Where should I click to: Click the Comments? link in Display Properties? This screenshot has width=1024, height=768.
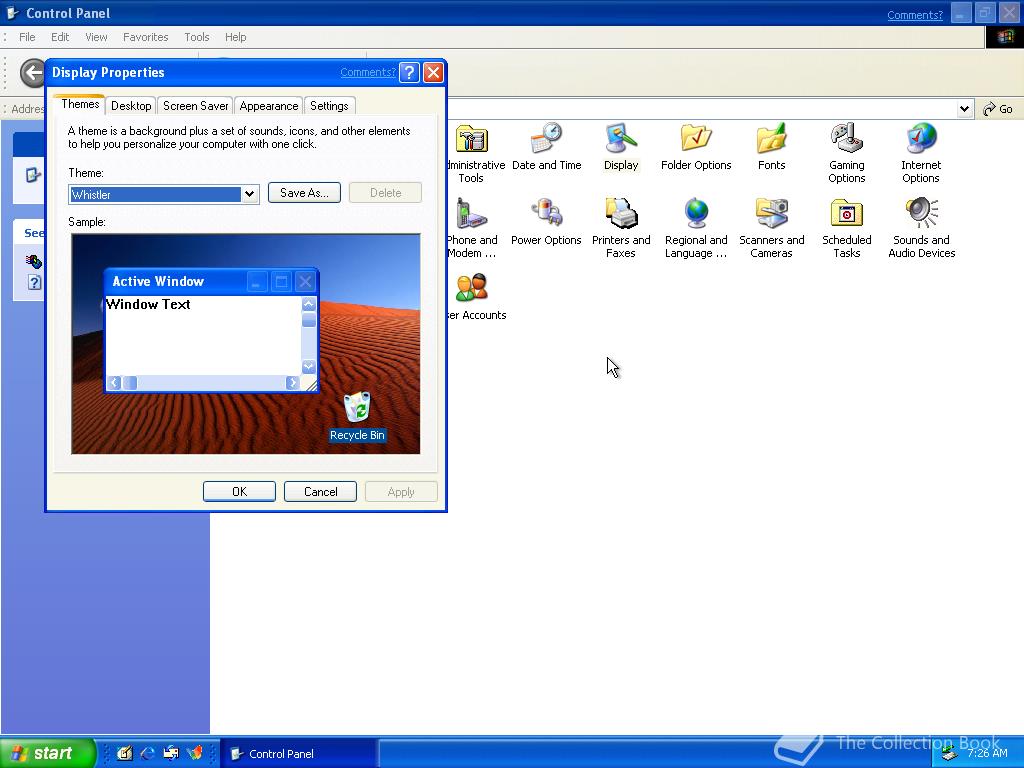[368, 72]
